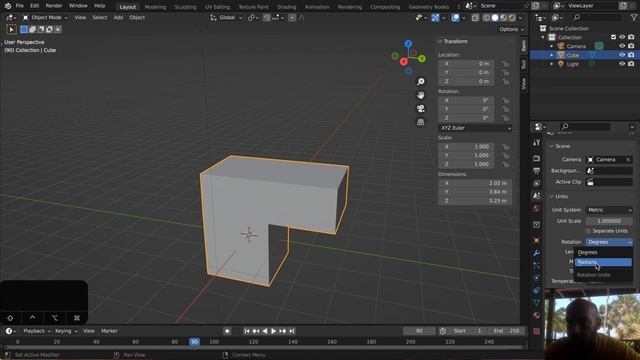Image resolution: width=640 pixels, height=360 pixels.
Task: Select Degrees in the rotation list
Action: [603, 252]
